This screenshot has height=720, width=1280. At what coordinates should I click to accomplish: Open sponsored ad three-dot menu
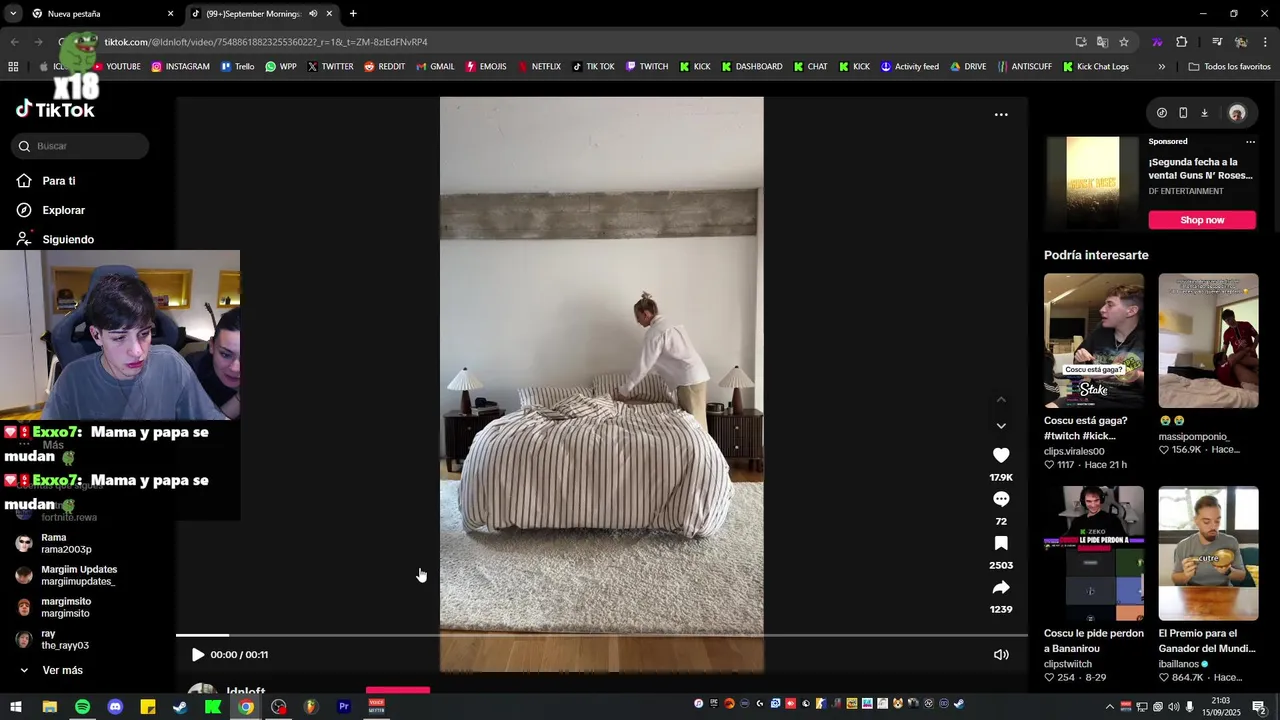(1250, 142)
